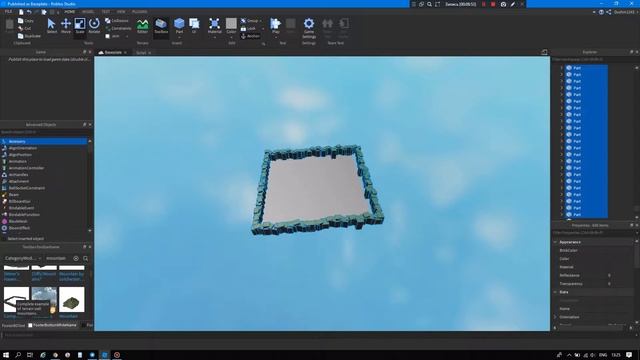Switch to the PLUGINS ribbon tab

click(x=139, y=12)
